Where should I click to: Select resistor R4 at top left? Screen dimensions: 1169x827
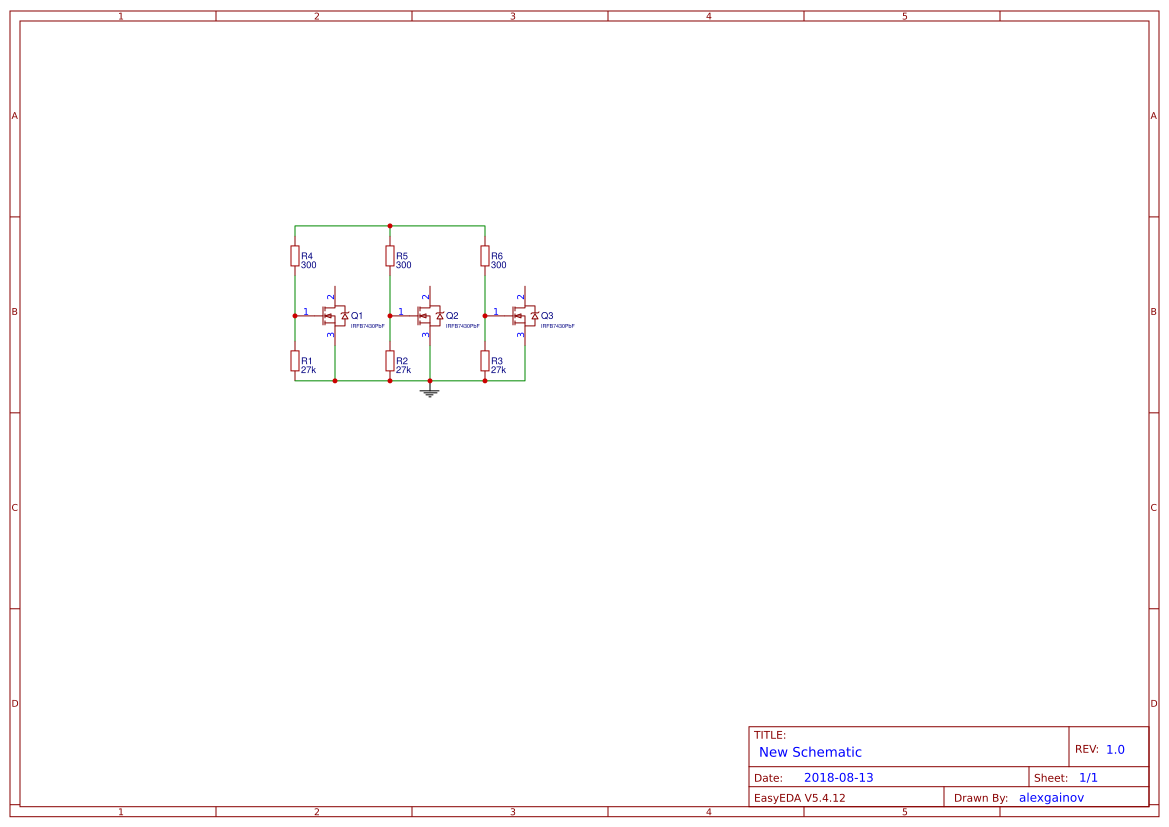[294, 258]
